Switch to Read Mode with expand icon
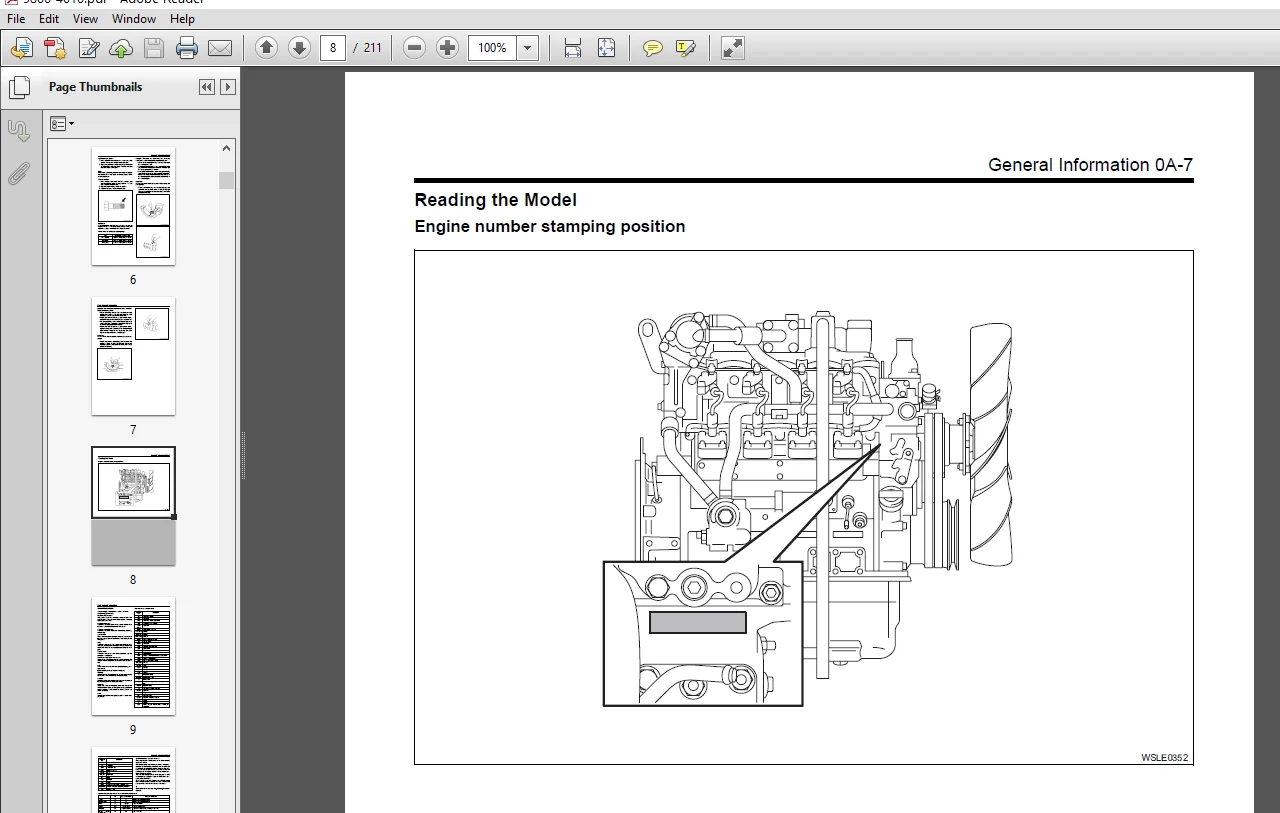 [733, 48]
